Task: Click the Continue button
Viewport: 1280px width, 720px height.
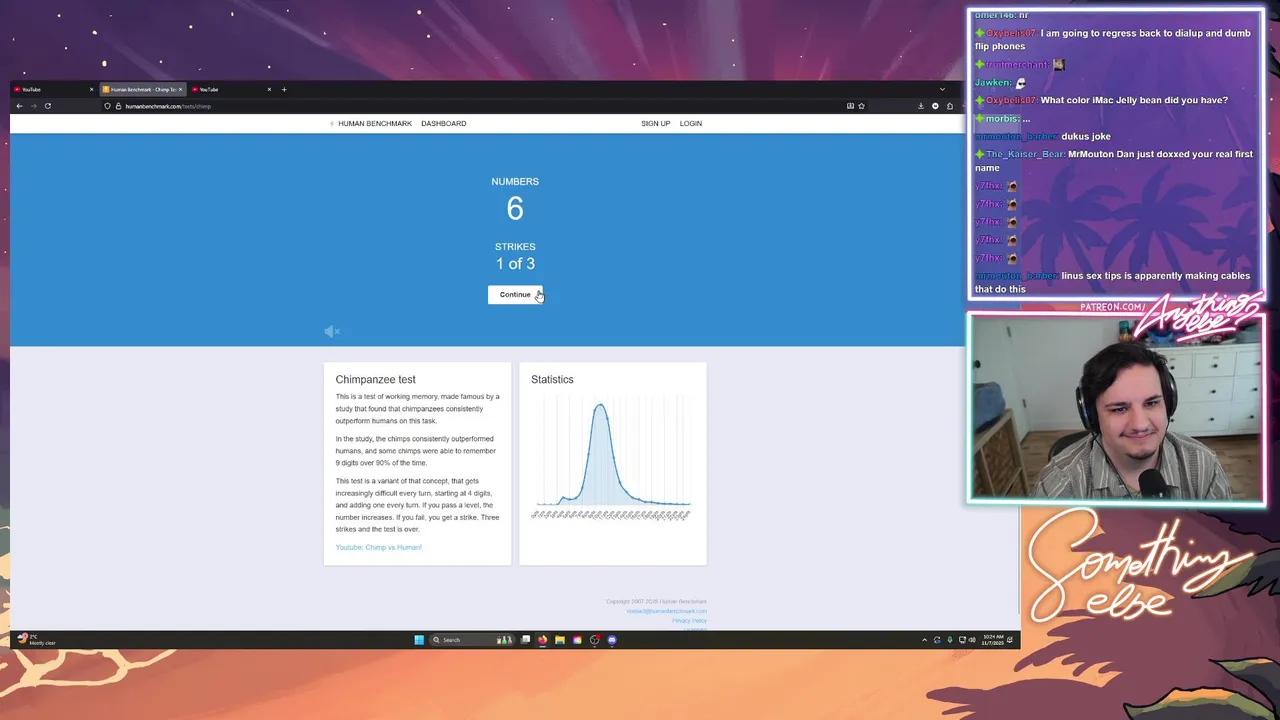Action: (x=515, y=294)
